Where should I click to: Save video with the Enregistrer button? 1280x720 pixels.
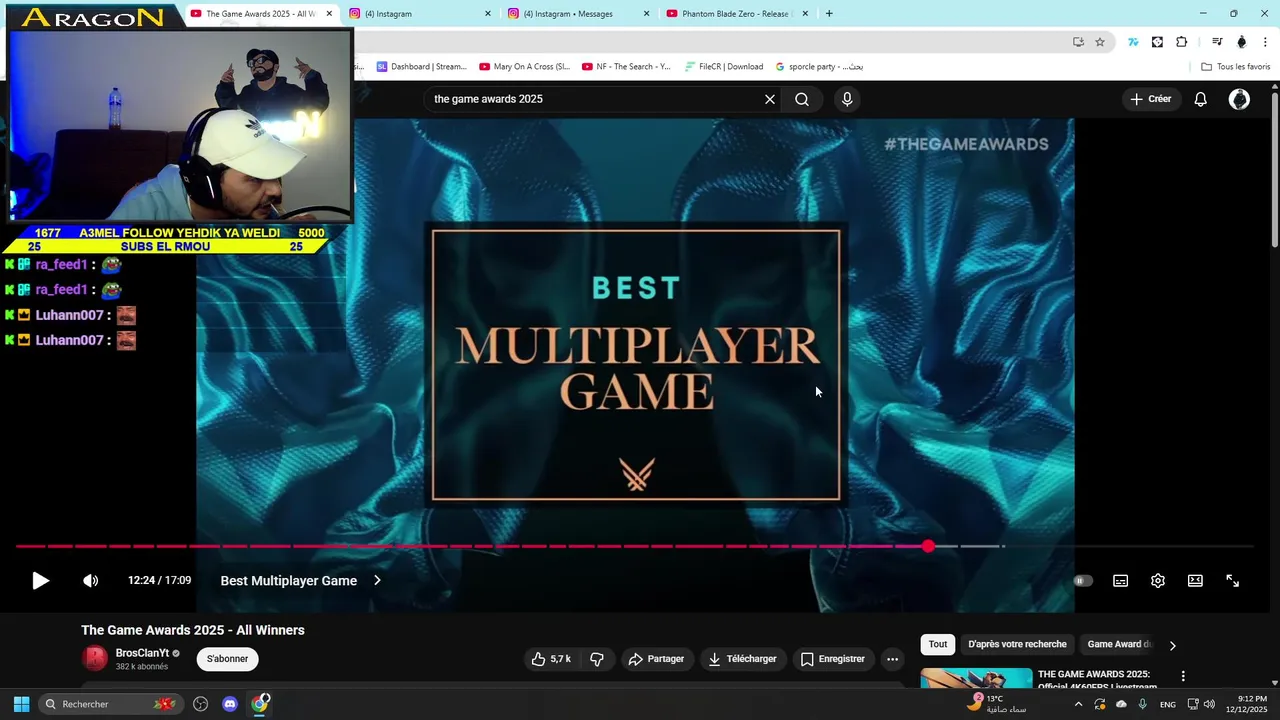coord(832,659)
